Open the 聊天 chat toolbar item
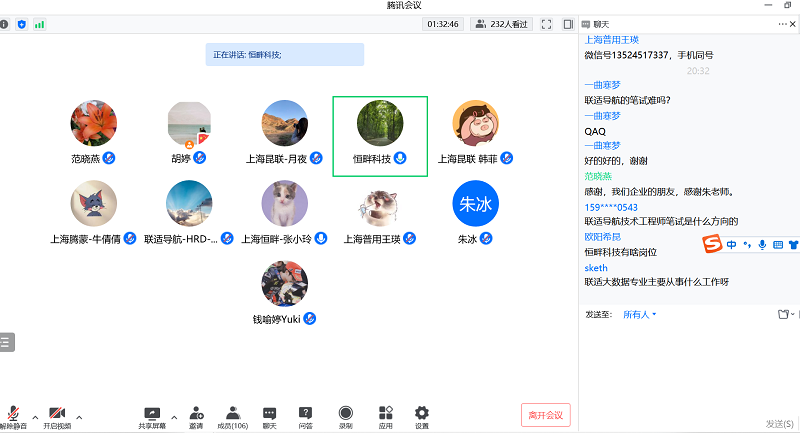 [269, 413]
